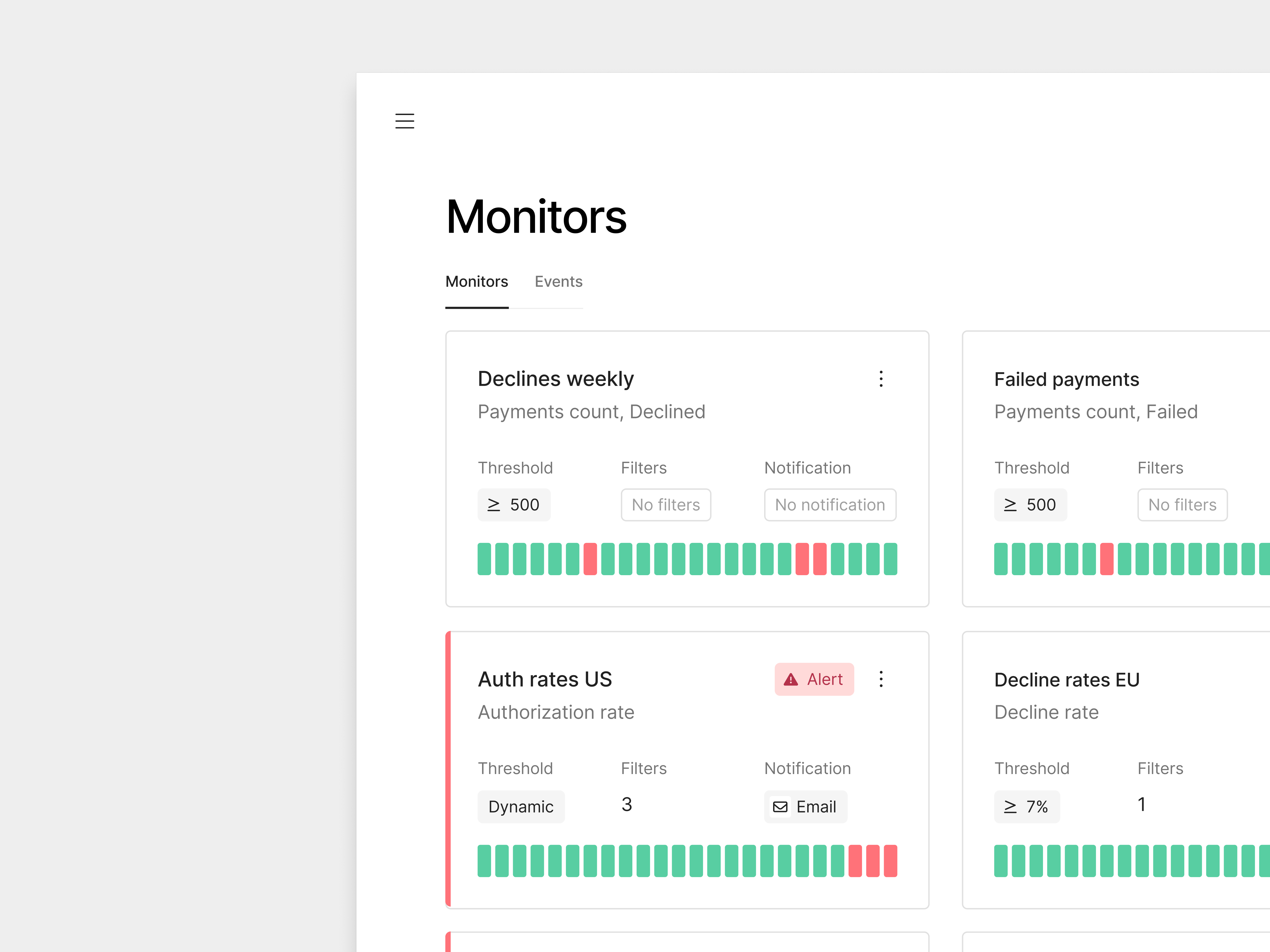Click Notification label on Auth rates US

coord(808,769)
